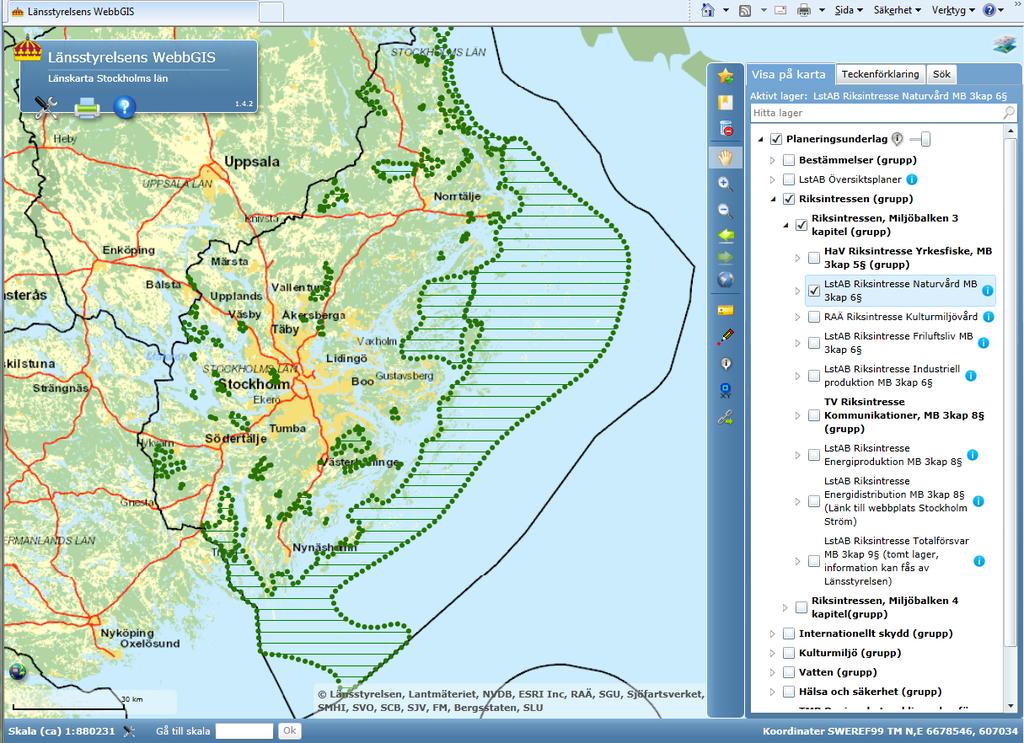Uncheck LstAB Riksintresse Naturvård checkbox

coord(814,291)
